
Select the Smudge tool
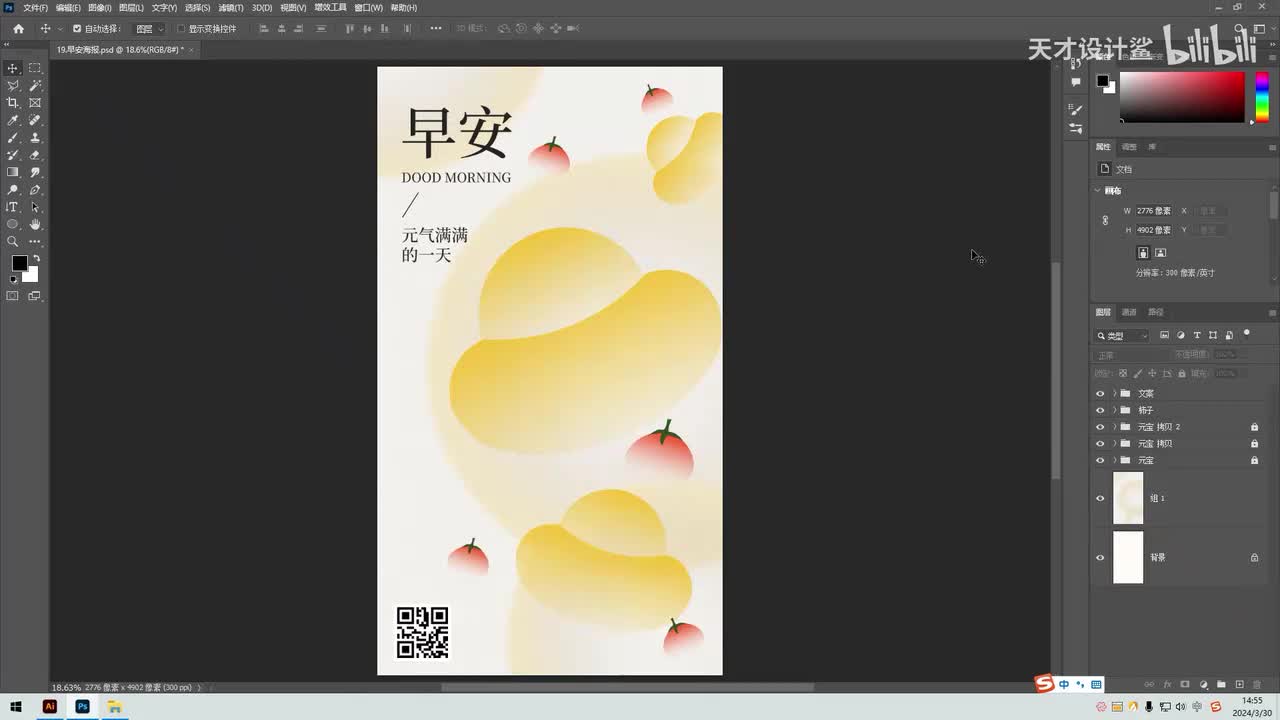coord(35,172)
